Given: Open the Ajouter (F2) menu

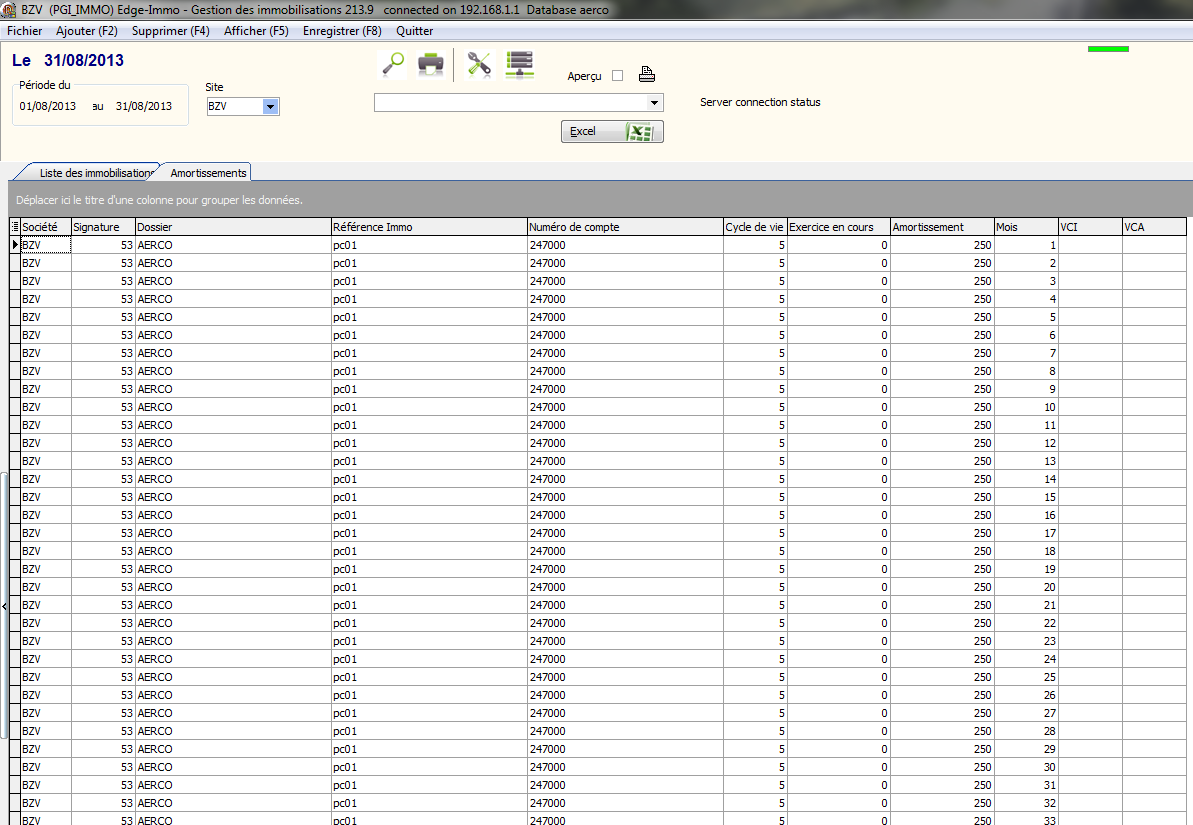Looking at the screenshot, I should 87,31.
